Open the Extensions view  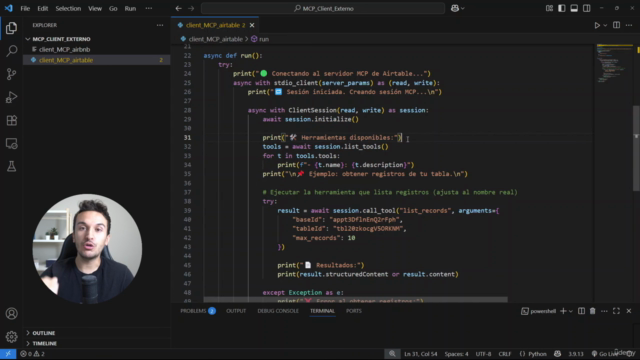coord(11,120)
